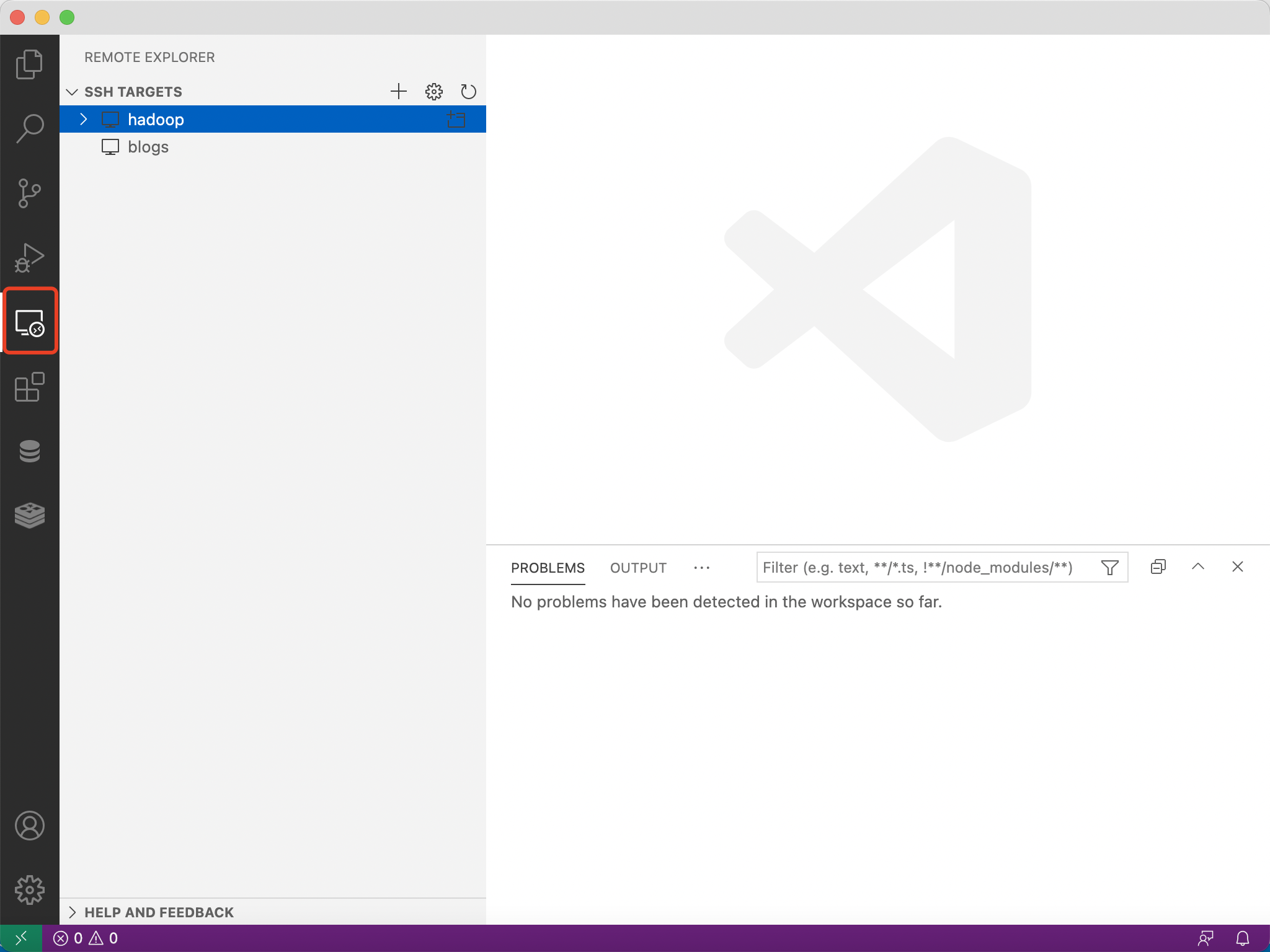
Task: Open the Manage gear at bottom of activity bar
Action: (29, 890)
